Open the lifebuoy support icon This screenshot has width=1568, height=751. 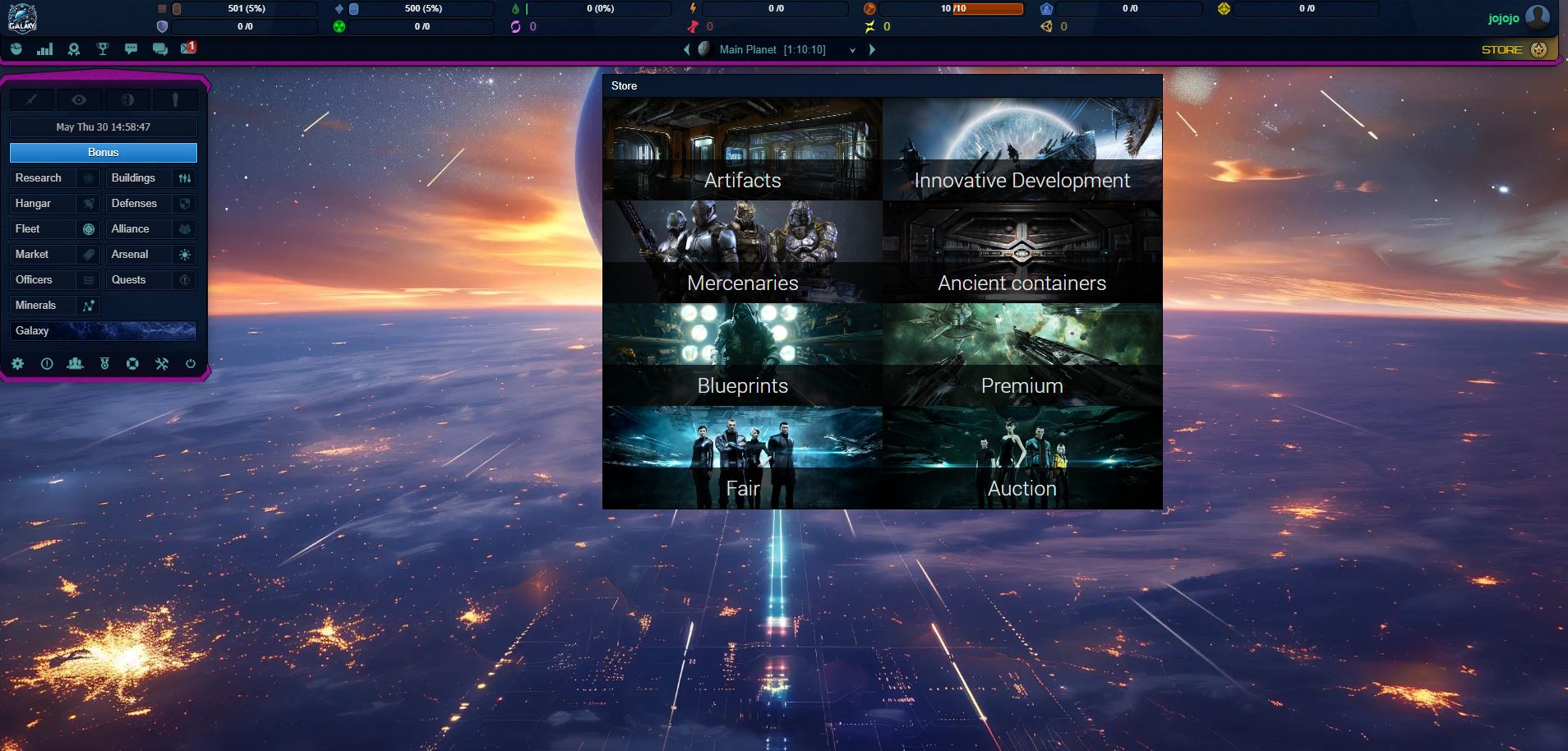click(132, 363)
